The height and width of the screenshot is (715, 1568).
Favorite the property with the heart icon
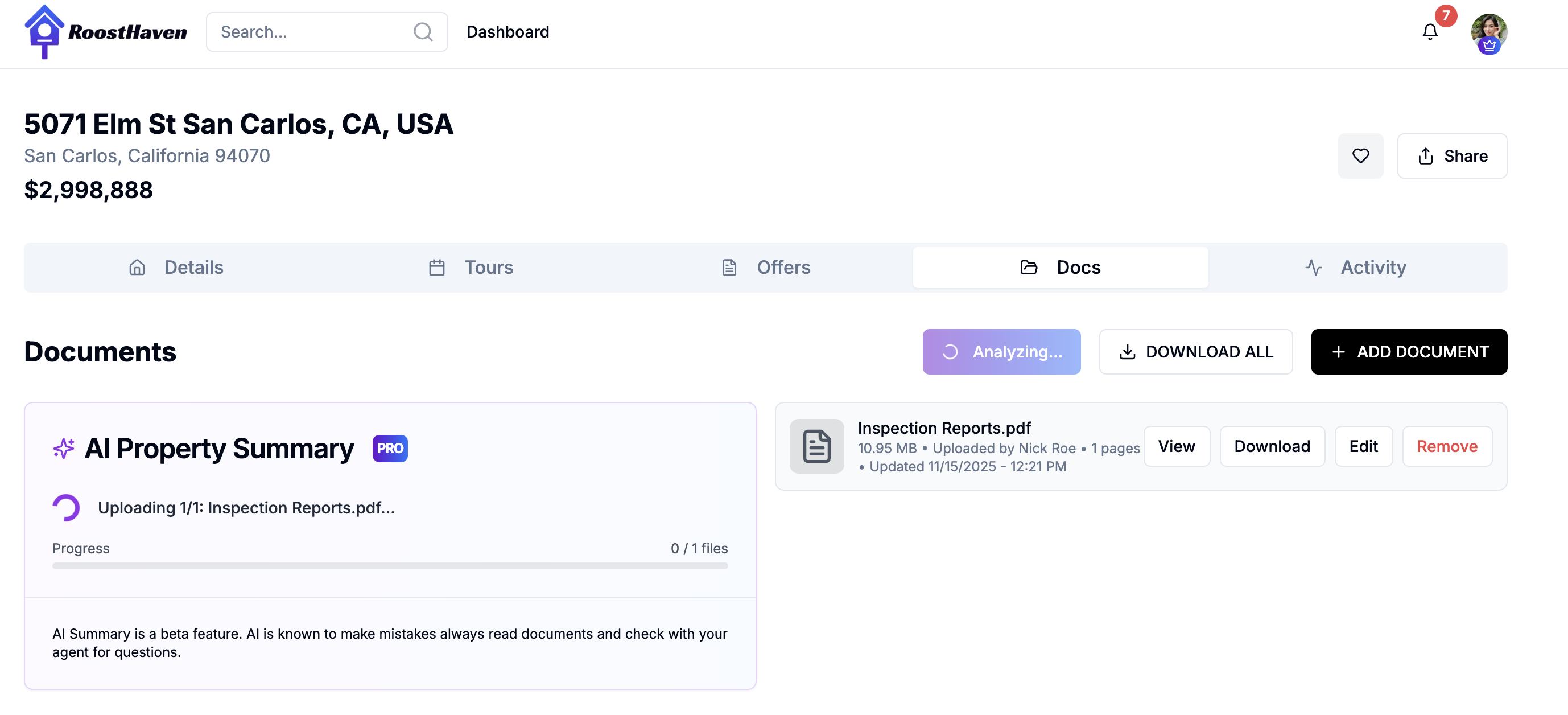coord(1360,156)
